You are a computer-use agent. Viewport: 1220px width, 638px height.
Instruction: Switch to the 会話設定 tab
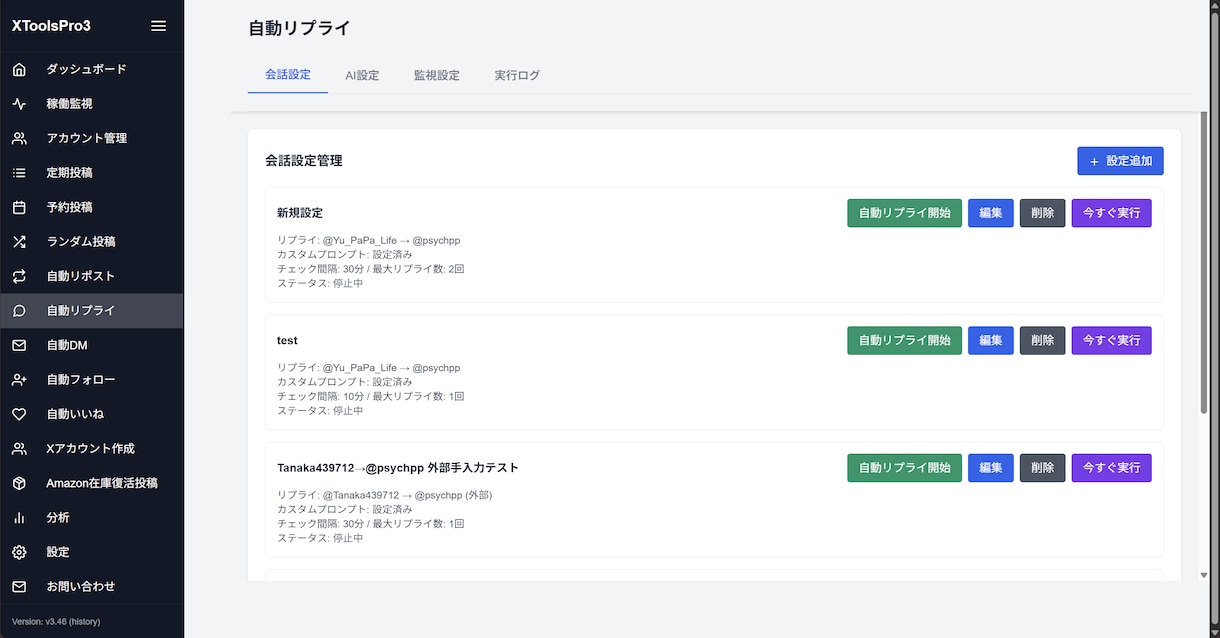coord(288,75)
